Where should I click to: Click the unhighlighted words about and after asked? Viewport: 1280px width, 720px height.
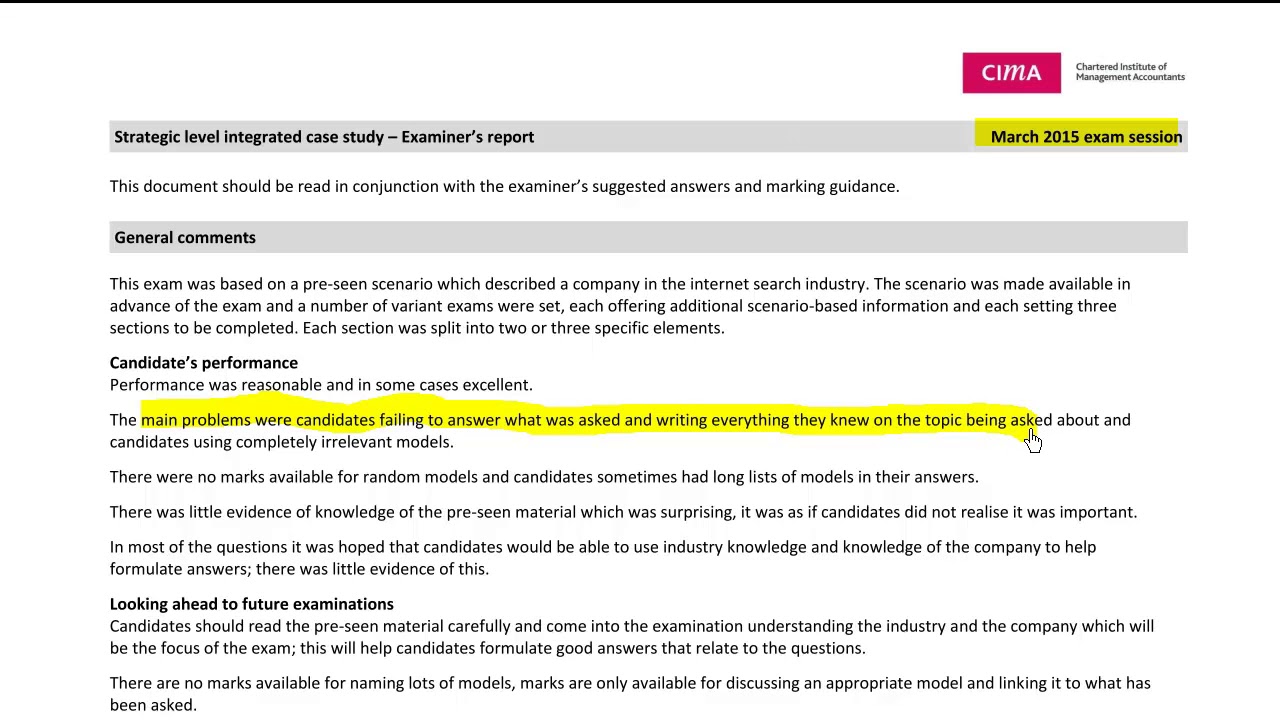(1094, 420)
